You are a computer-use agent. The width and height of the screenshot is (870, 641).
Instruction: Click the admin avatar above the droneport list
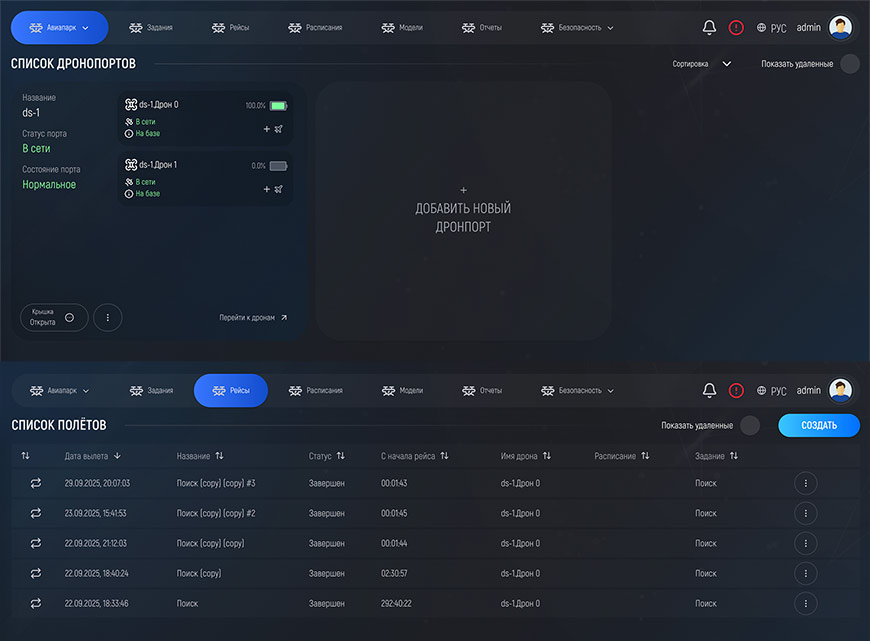pos(840,28)
